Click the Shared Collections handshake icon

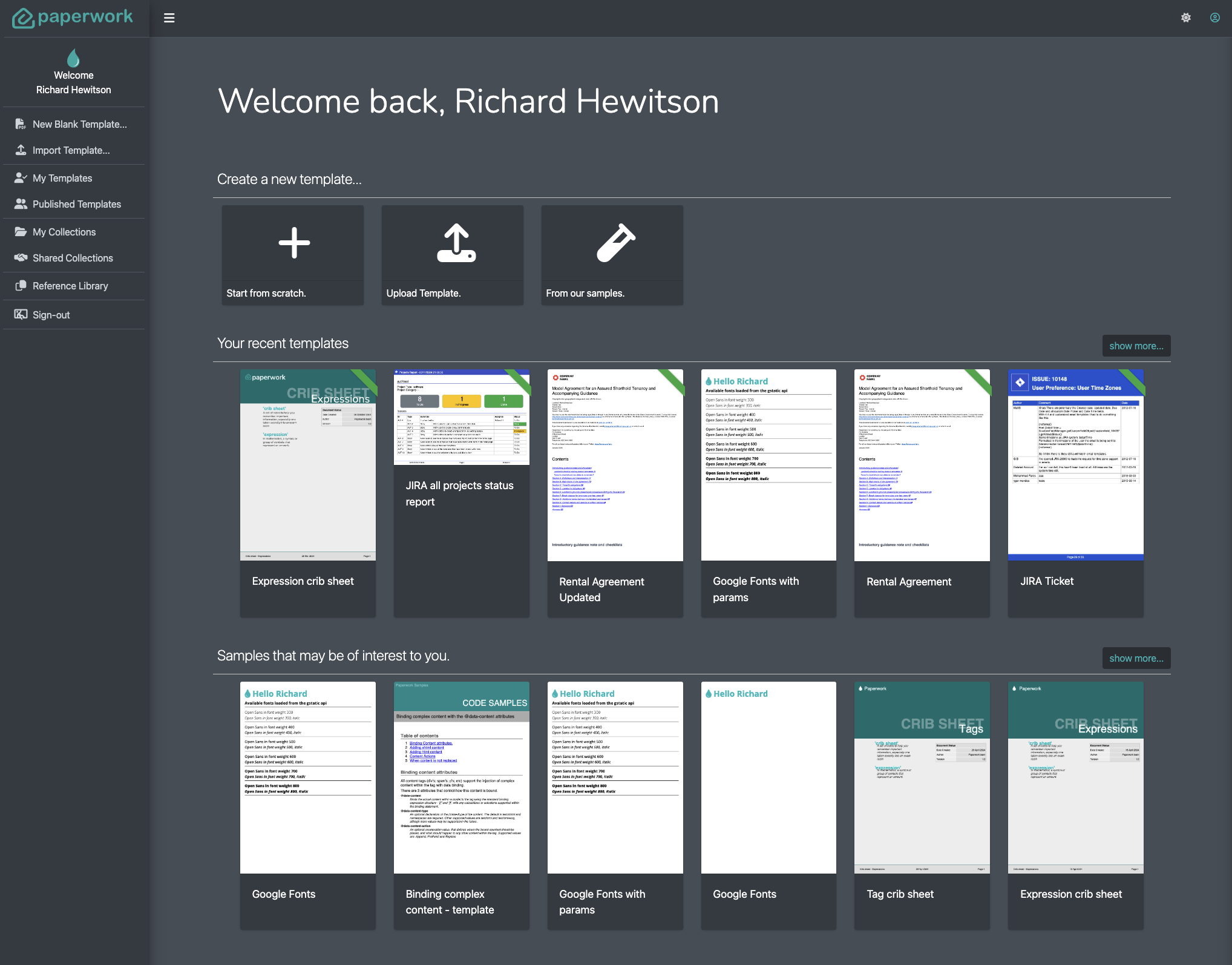click(x=21, y=258)
